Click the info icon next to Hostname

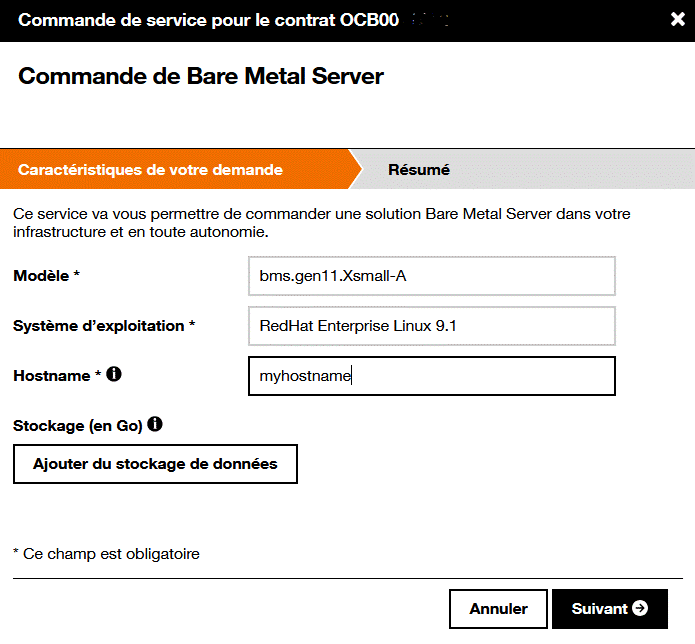click(x=114, y=375)
